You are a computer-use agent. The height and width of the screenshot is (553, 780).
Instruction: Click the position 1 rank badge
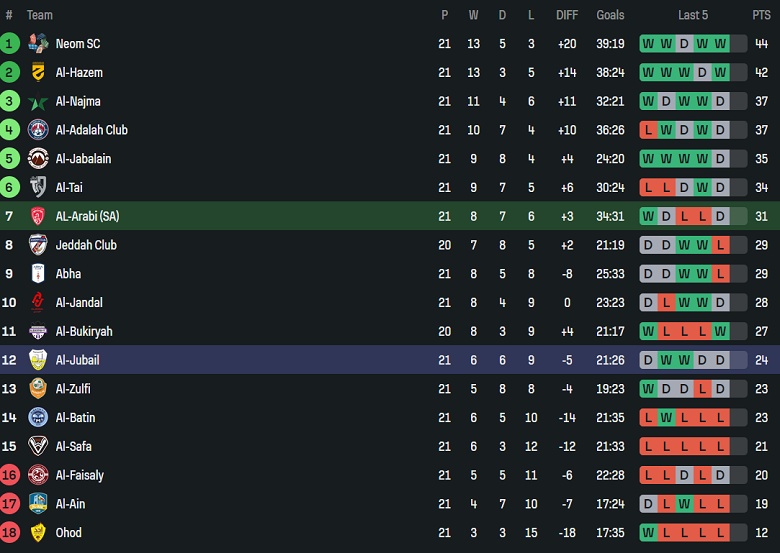[x=10, y=43]
